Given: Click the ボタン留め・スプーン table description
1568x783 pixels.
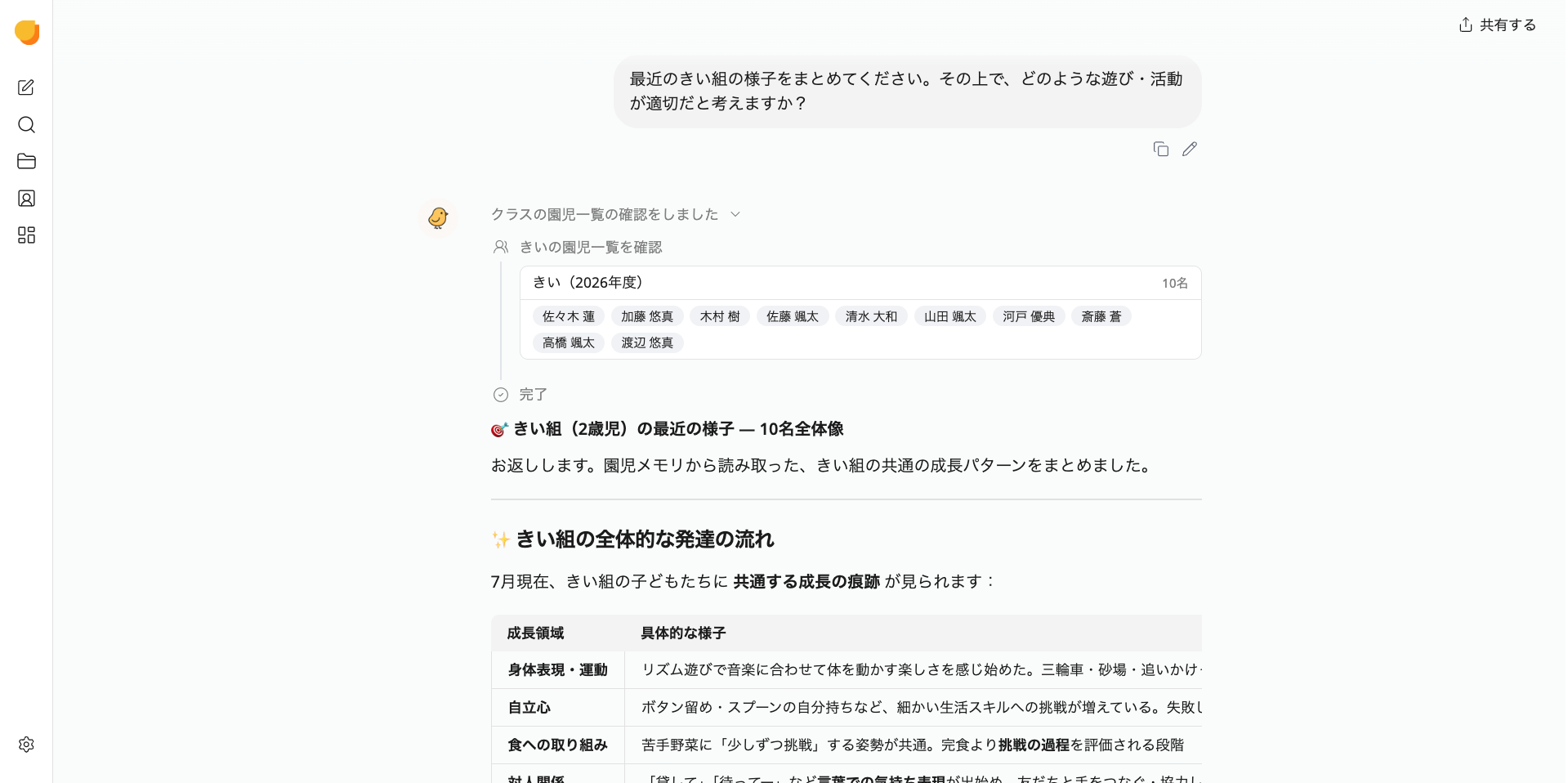Looking at the screenshot, I should (921, 708).
